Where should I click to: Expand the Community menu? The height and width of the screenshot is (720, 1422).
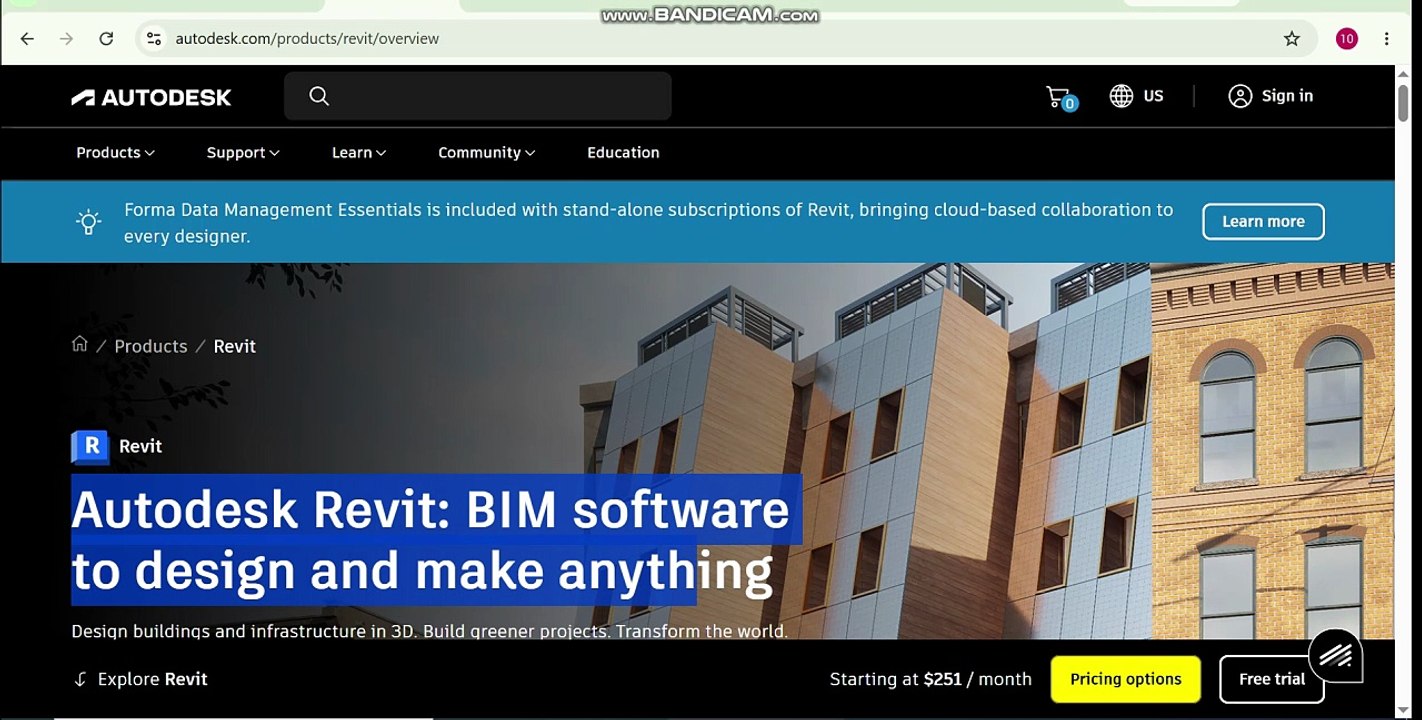(487, 153)
